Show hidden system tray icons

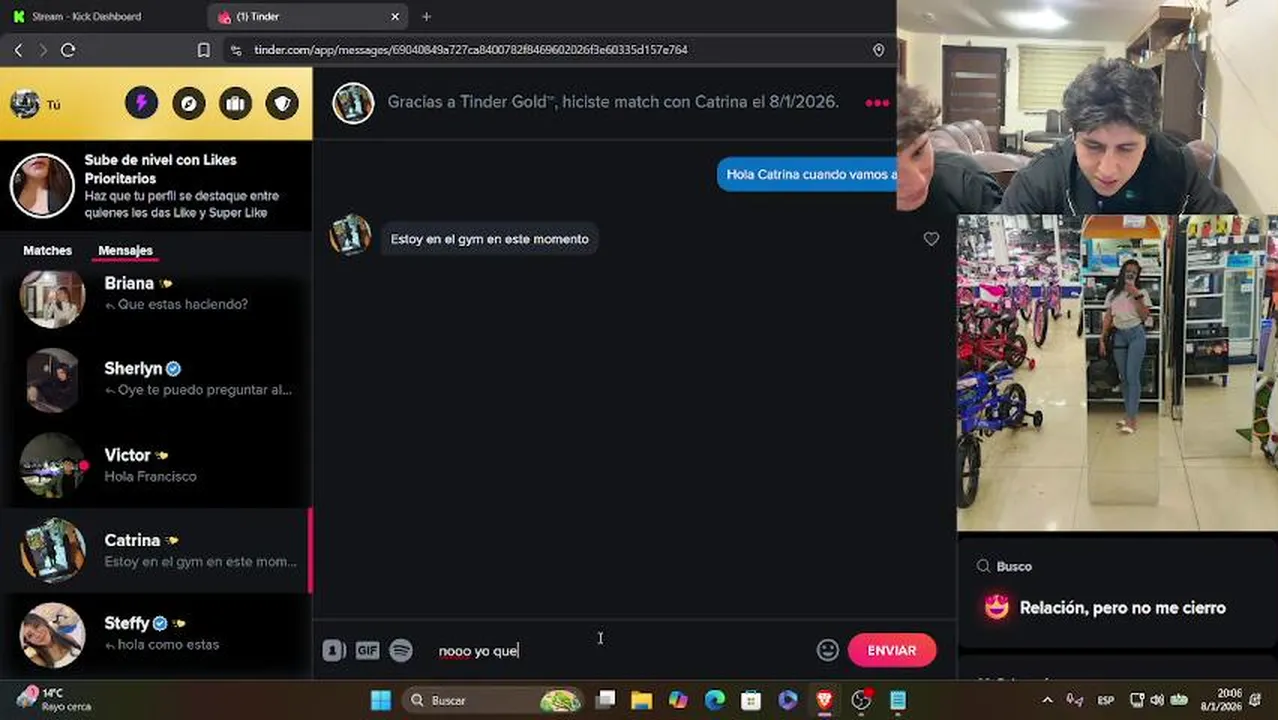tap(1047, 700)
